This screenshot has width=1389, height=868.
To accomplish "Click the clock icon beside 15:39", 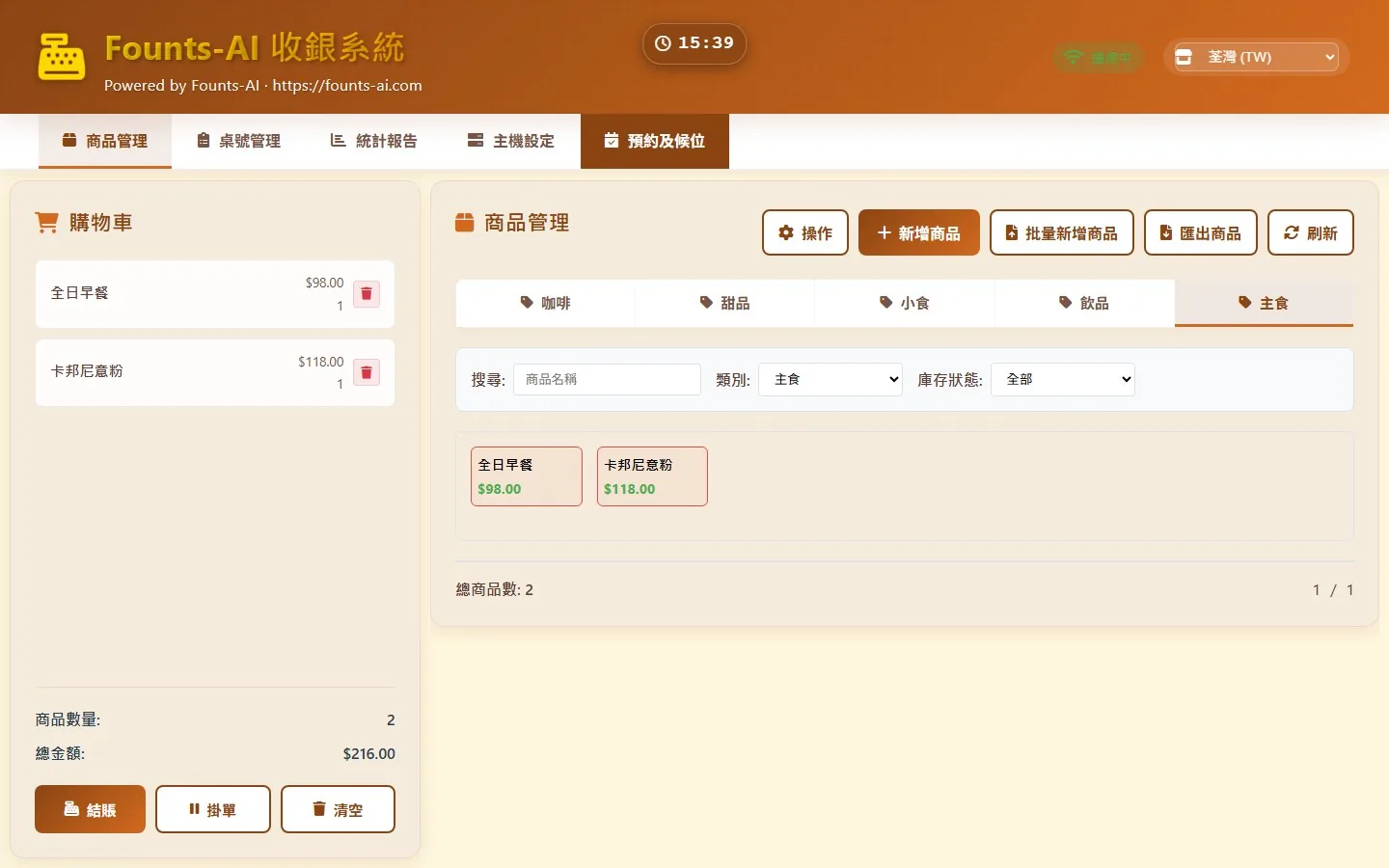I will (663, 43).
